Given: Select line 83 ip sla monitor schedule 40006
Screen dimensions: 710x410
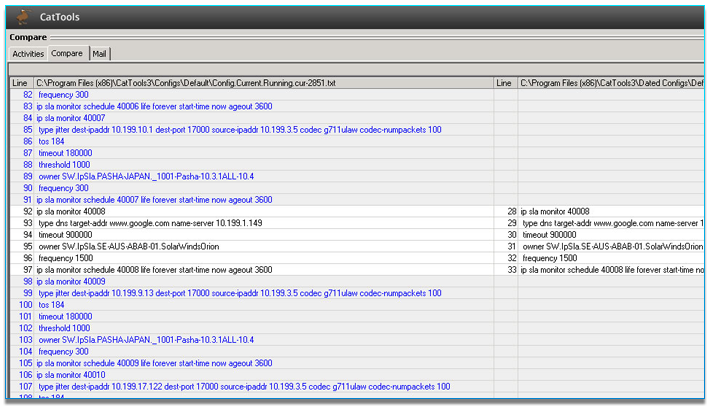Looking at the screenshot, I should point(154,106).
